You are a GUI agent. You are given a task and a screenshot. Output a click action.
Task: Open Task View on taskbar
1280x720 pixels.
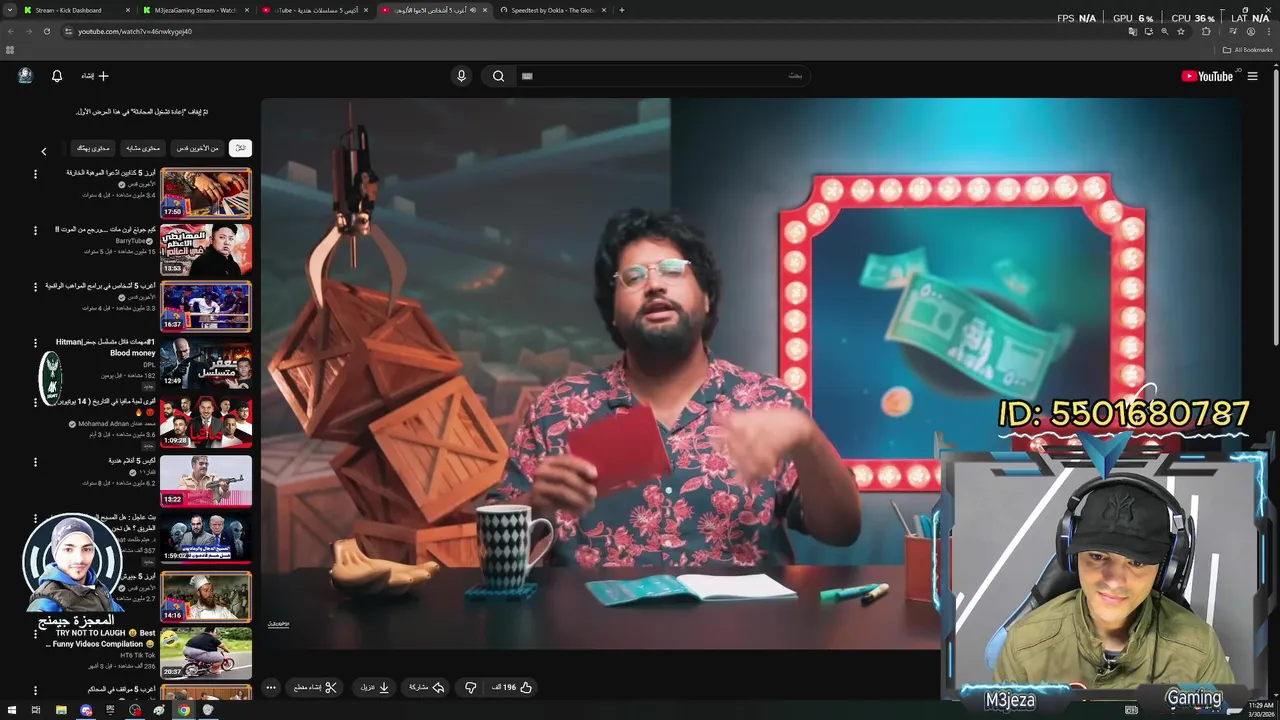click(x=36, y=710)
